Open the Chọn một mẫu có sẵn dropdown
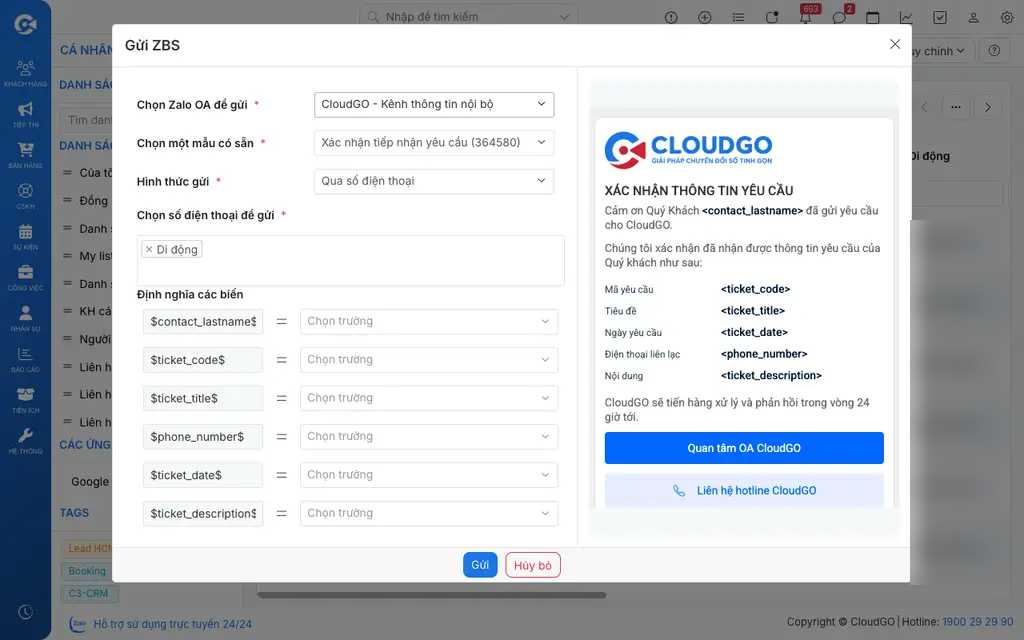Image resolution: width=1024 pixels, height=640 pixels. click(x=434, y=143)
